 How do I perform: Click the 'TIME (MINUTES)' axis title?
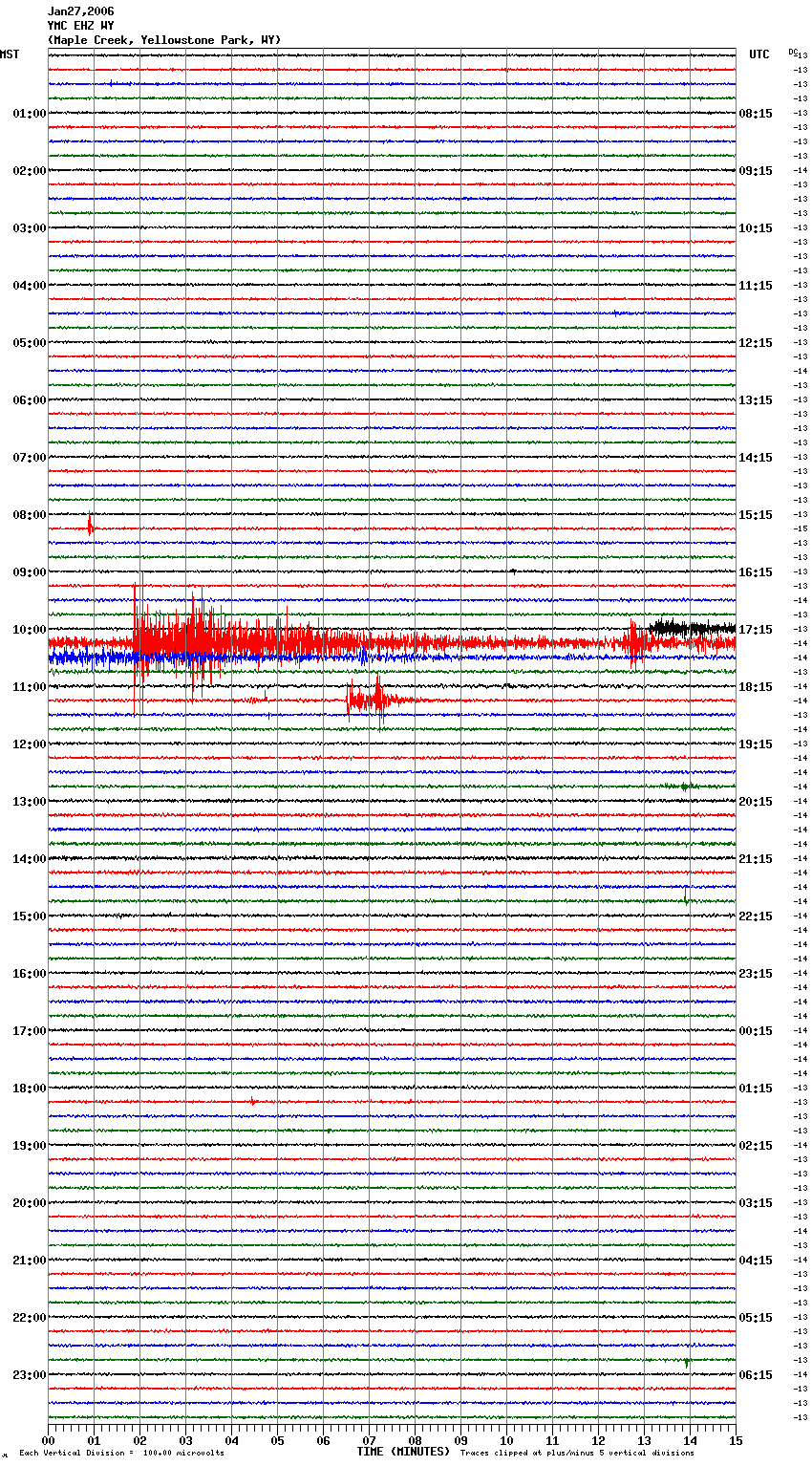(x=403, y=1452)
